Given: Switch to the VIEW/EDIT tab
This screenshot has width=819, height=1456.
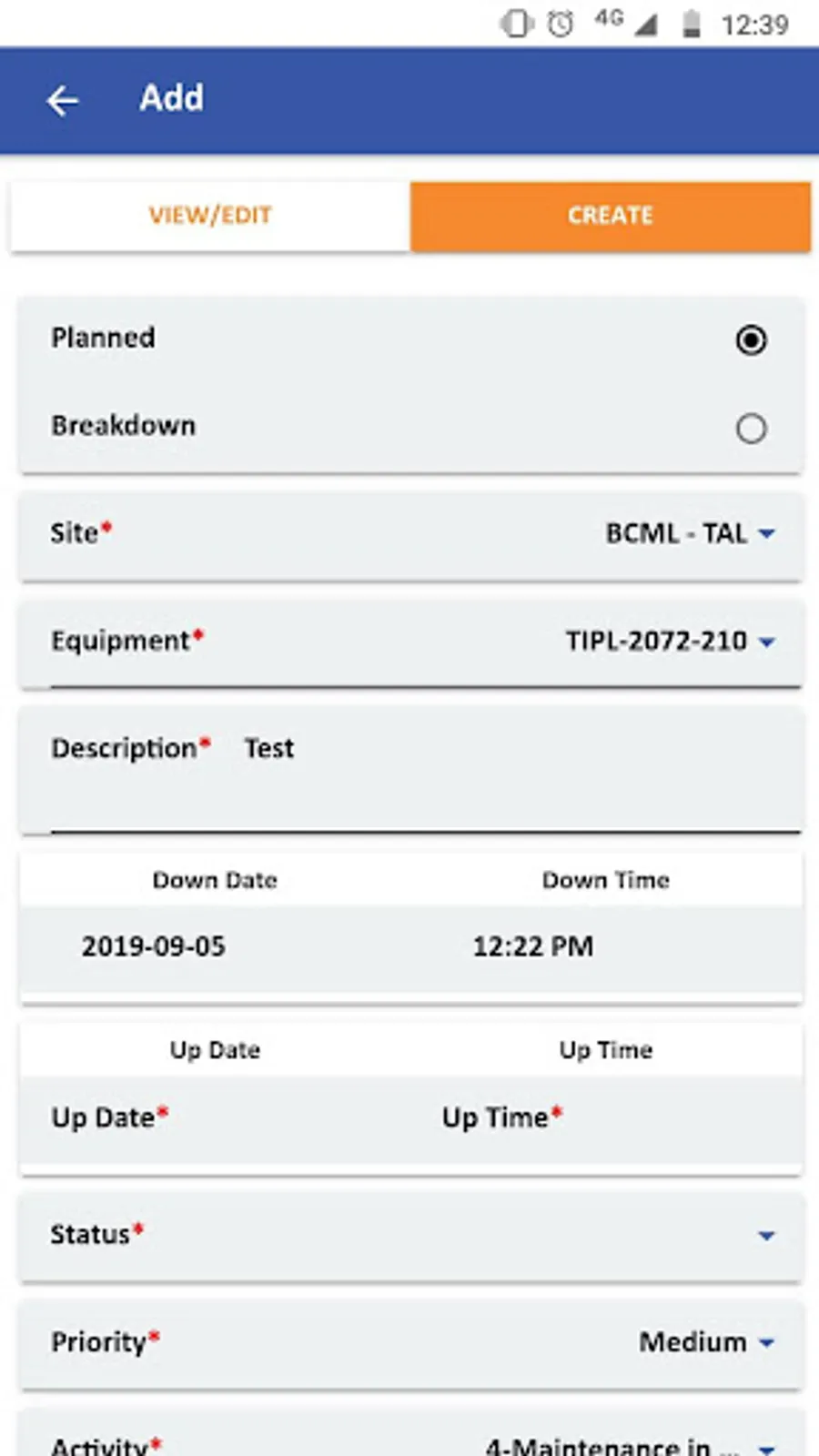Looking at the screenshot, I should [x=210, y=216].
